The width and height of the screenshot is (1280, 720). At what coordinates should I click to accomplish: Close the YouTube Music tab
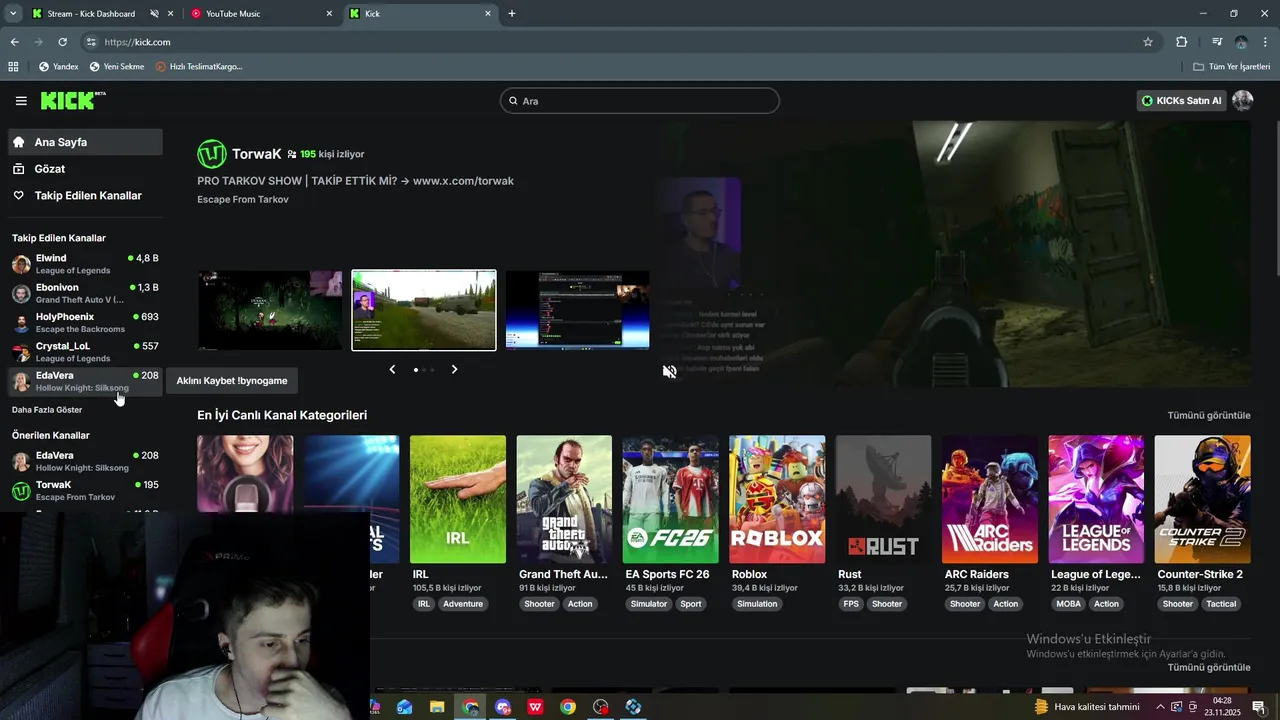point(330,14)
